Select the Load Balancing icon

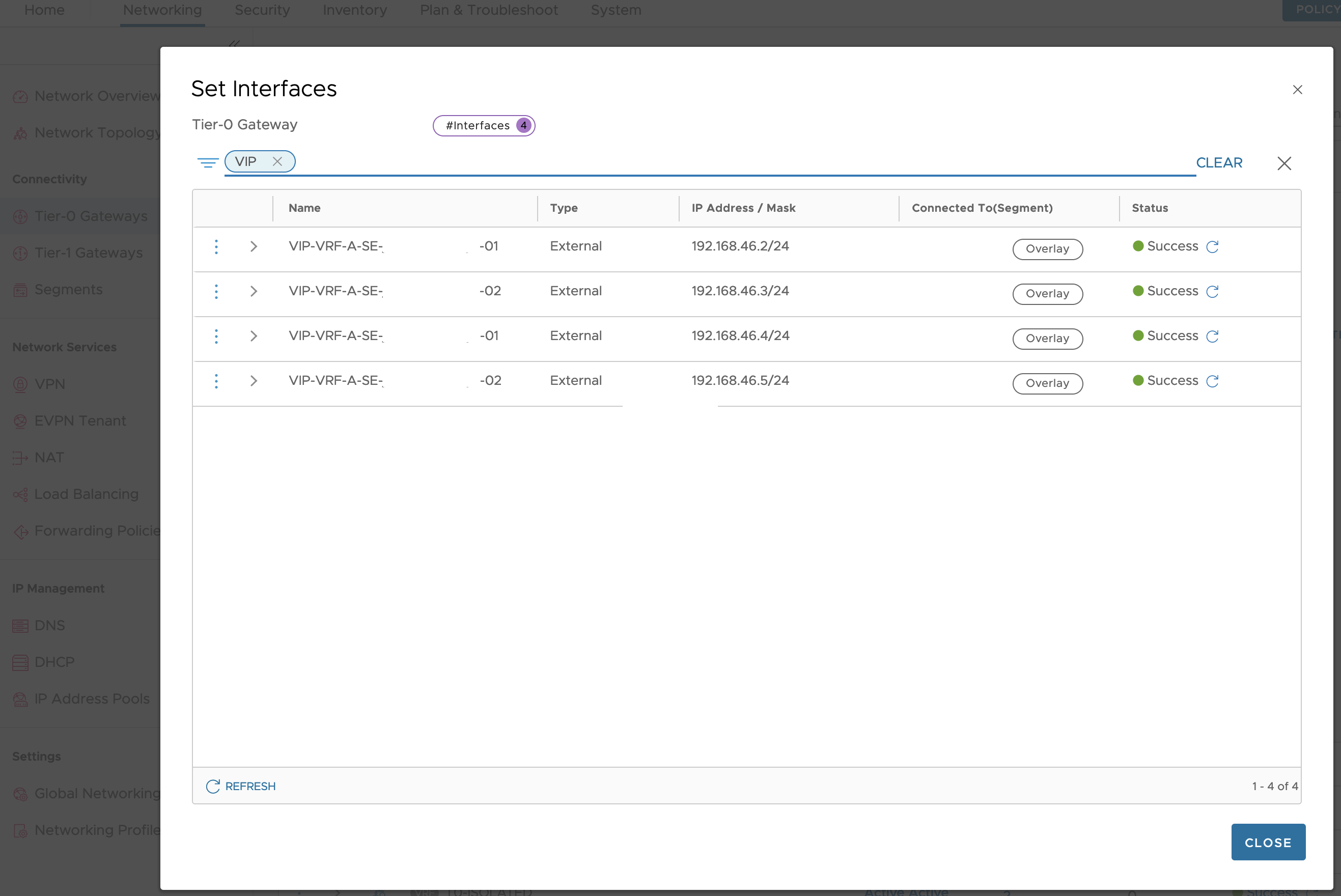point(20,494)
